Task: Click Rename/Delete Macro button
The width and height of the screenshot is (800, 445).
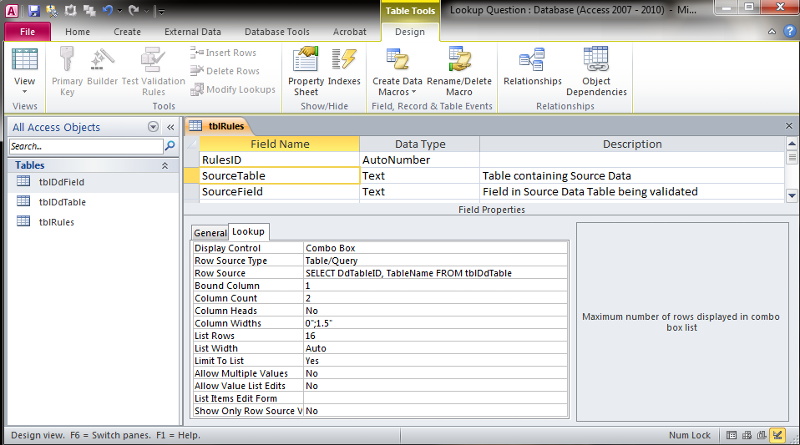Action: pos(459,71)
